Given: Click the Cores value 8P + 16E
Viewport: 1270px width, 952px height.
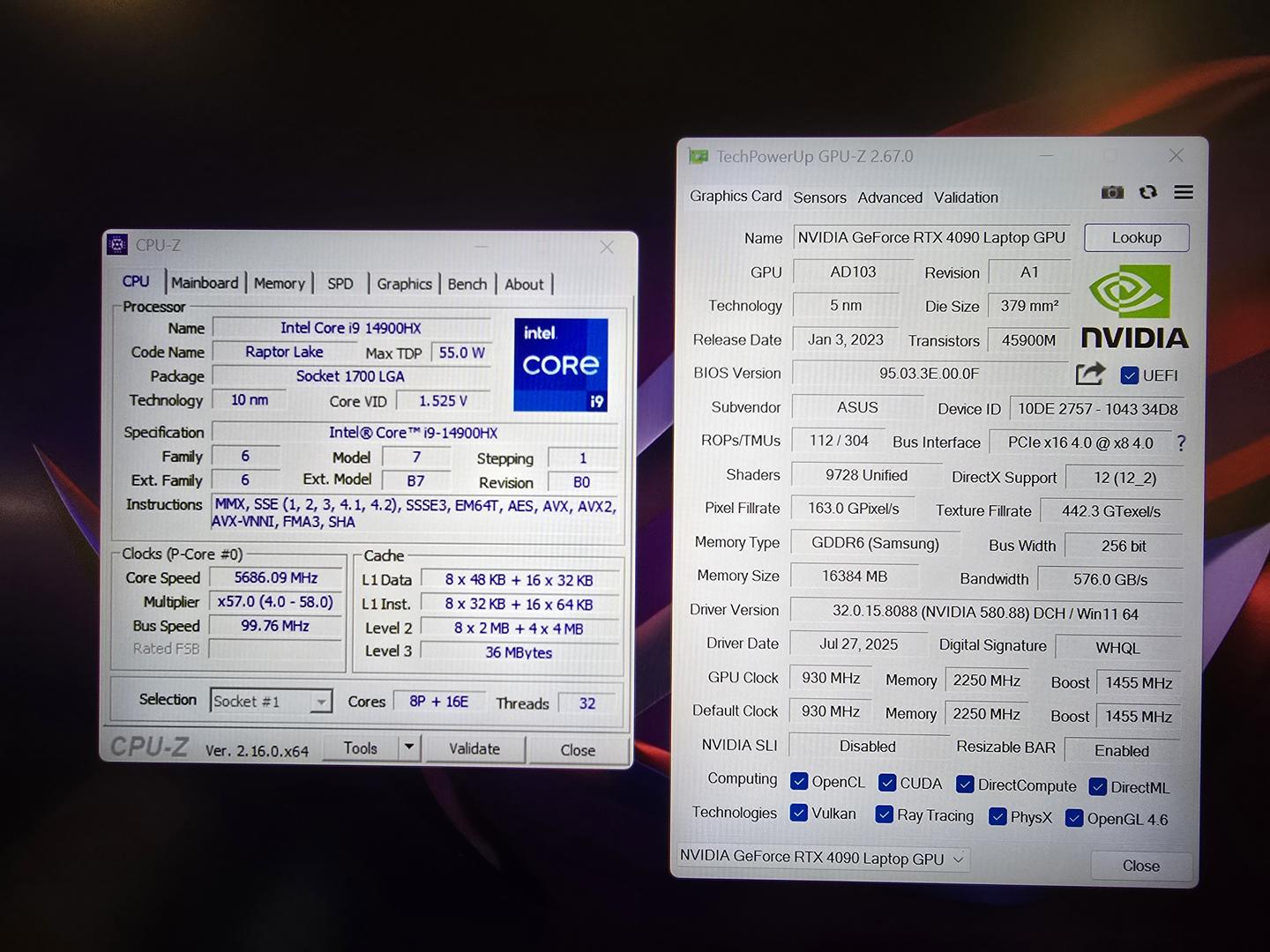Looking at the screenshot, I should click(x=438, y=702).
